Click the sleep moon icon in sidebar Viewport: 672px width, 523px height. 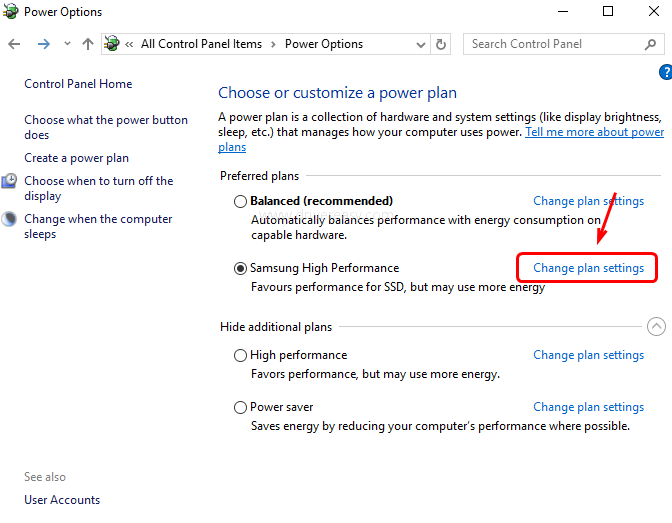pyautogui.click(x=9, y=219)
